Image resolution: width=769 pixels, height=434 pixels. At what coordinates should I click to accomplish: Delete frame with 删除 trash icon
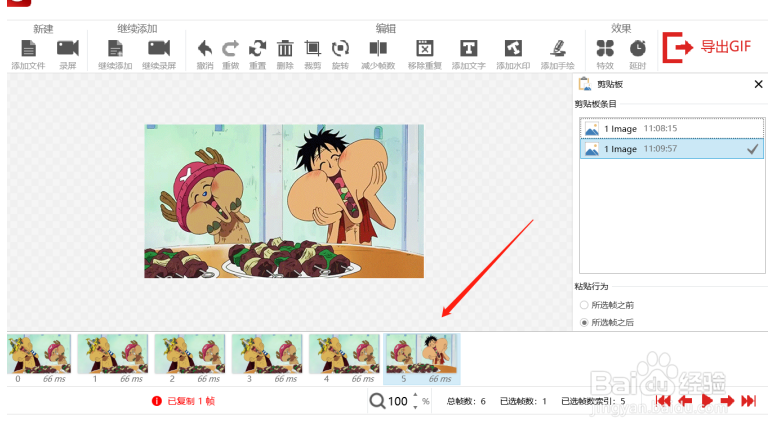tap(285, 49)
